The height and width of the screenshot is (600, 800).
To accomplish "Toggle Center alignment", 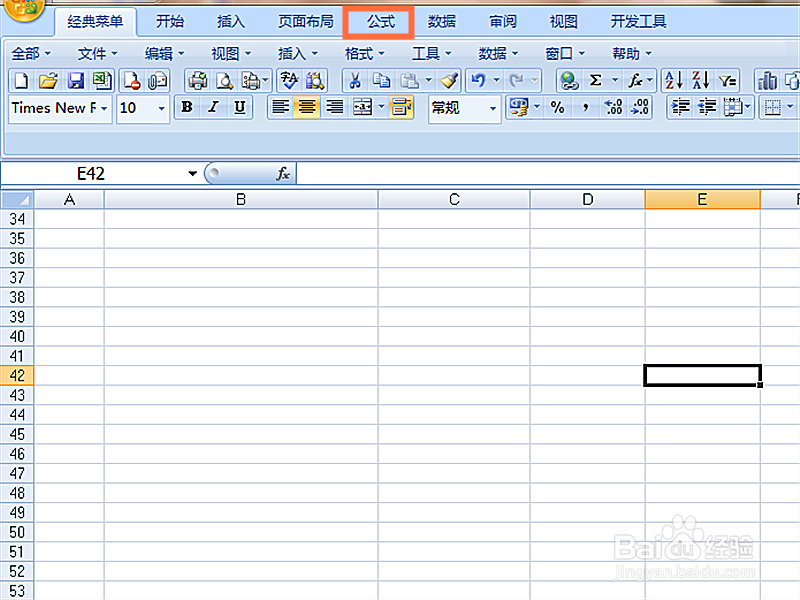I will 307,108.
